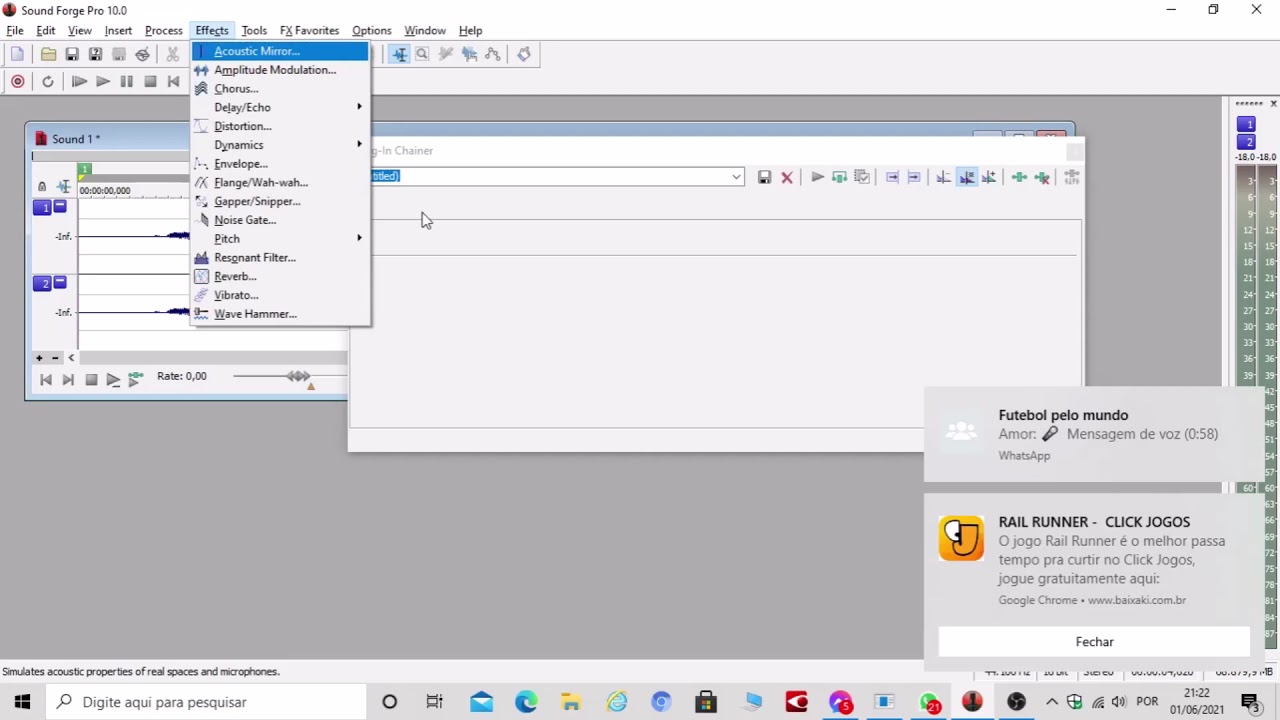This screenshot has height=720, width=1280.
Task: Expand Pitch submenu
Action: 281,239
